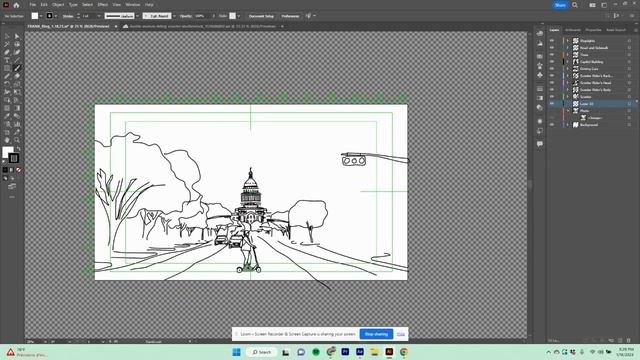Click the Hide link in Loom bar

point(401,334)
